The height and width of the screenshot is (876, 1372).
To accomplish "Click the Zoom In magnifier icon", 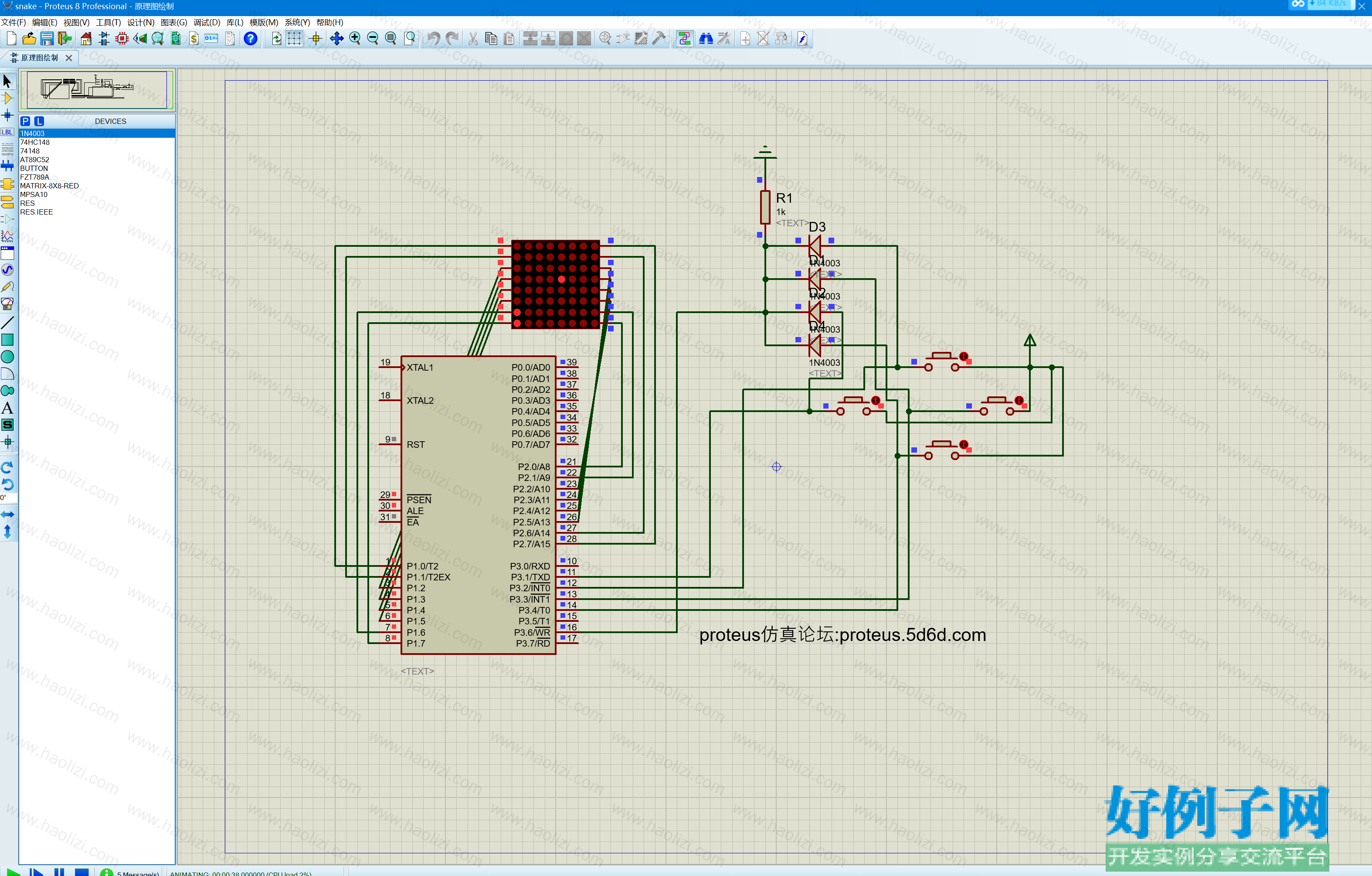I will click(354, 39).
